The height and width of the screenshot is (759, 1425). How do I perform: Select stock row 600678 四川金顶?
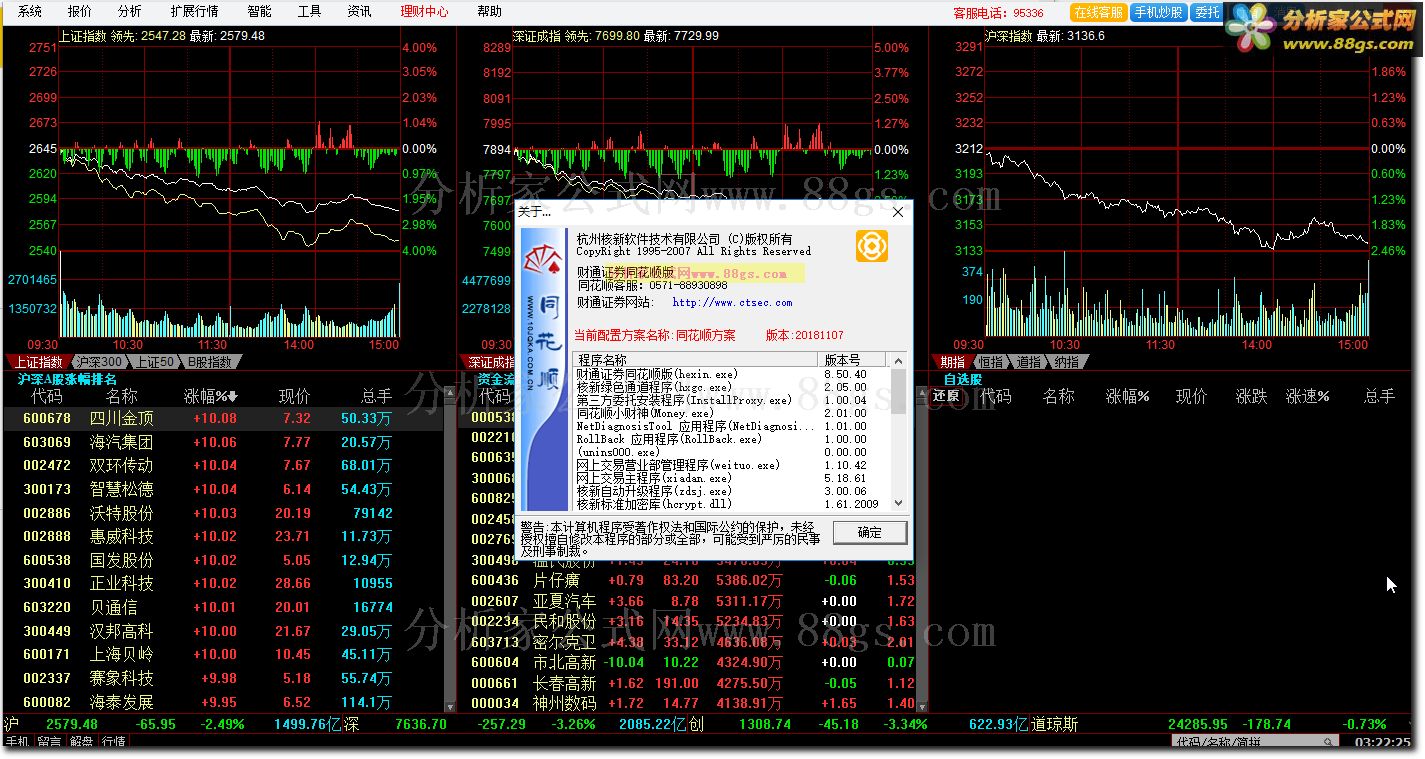click(222, 419)
